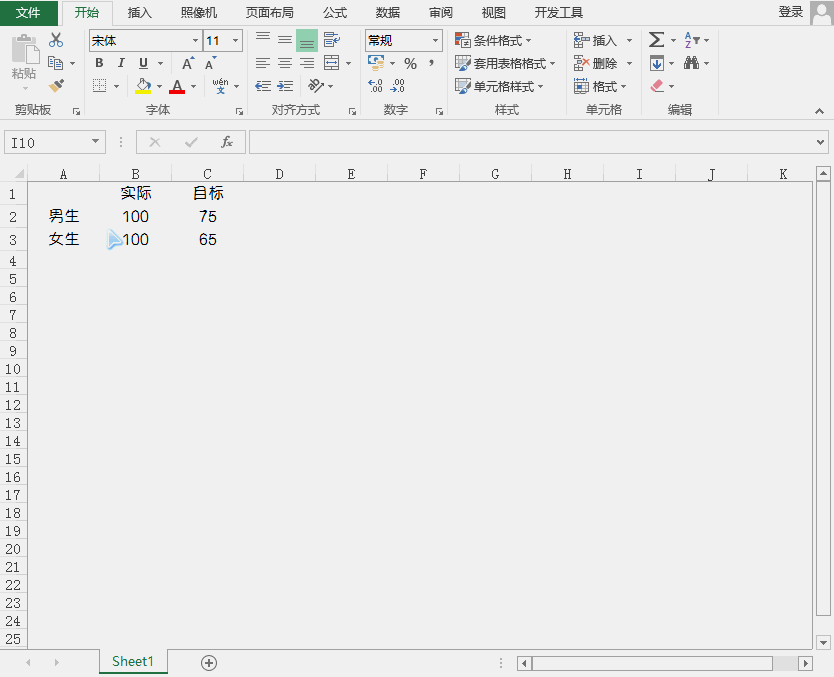The height and width of the screenshot is (677, 834).
Task: Switch to the 公式 Formulas tab
Action: pyautogui.click(x=335, y=12)
